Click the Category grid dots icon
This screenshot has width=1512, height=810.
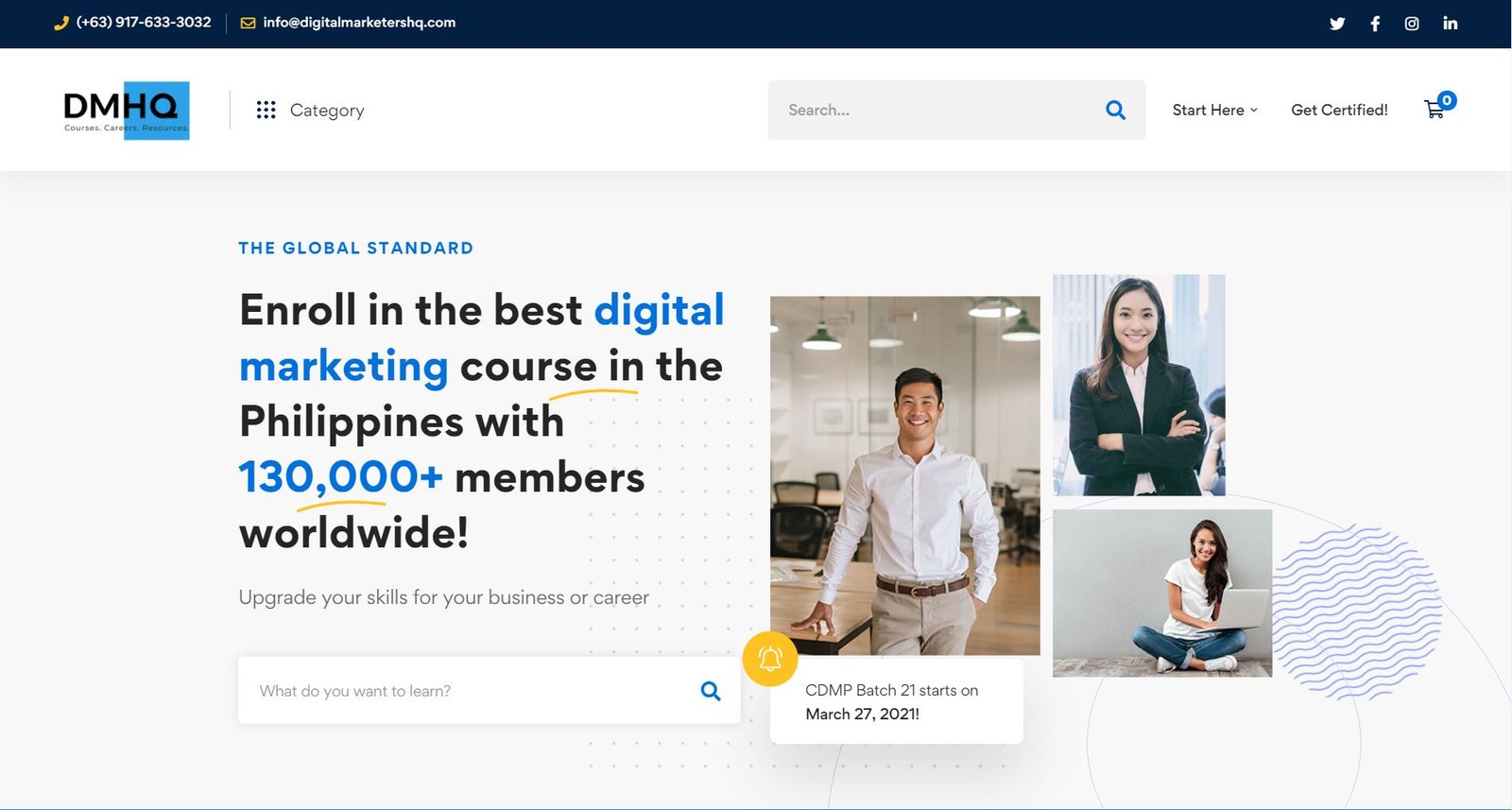click(x=266, y=111)
